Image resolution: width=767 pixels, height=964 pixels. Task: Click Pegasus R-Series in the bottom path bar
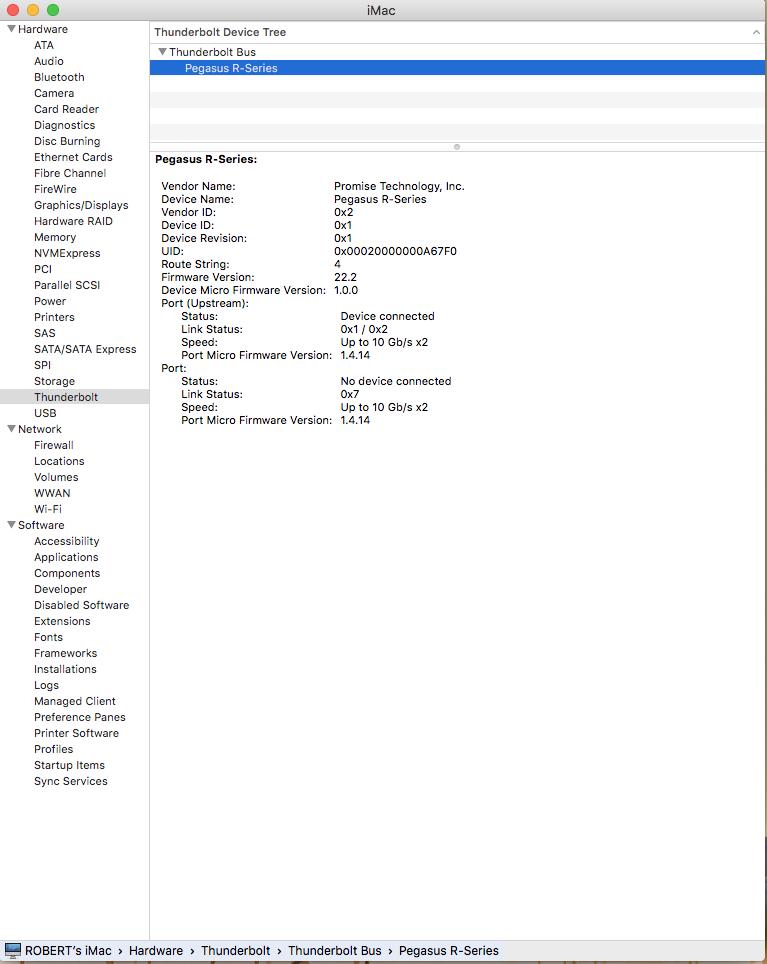449,950
